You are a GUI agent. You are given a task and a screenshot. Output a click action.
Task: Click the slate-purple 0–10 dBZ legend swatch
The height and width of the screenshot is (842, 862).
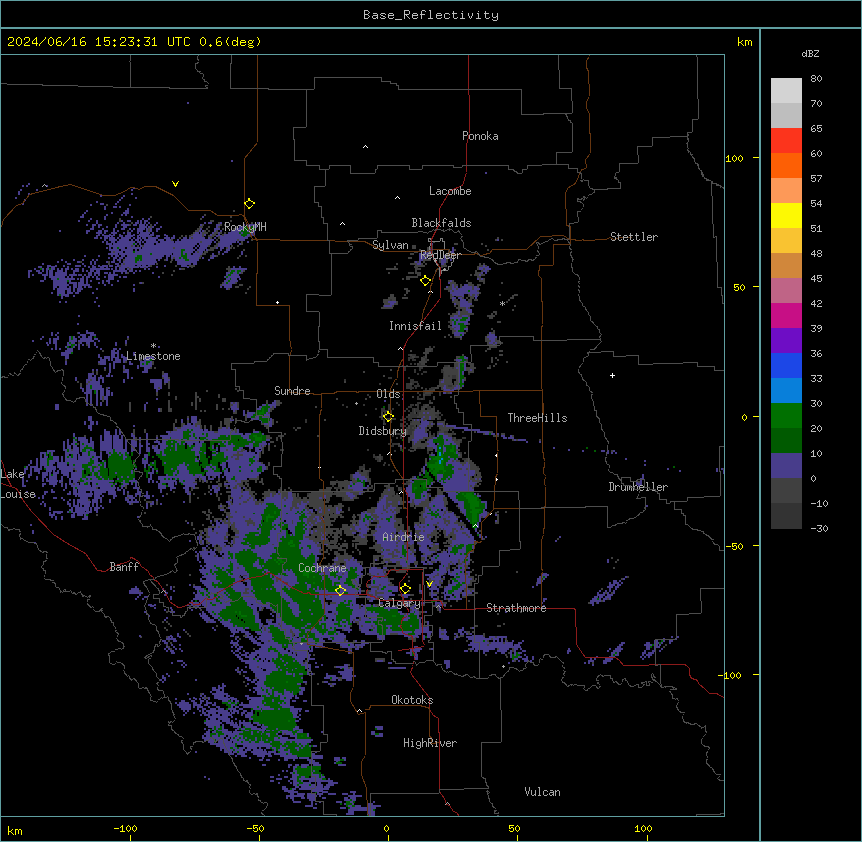(786, 466)
